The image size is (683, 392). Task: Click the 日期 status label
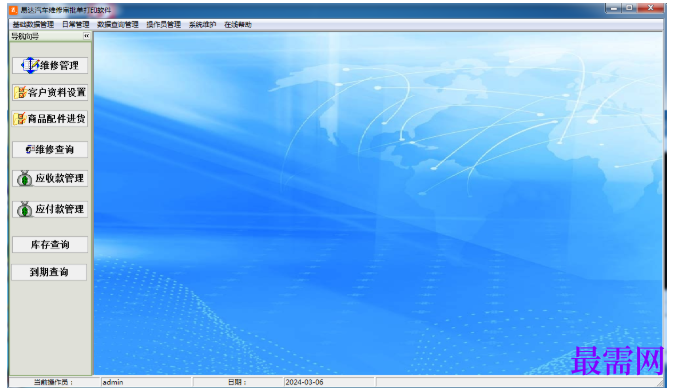click(x=237, y=382)
